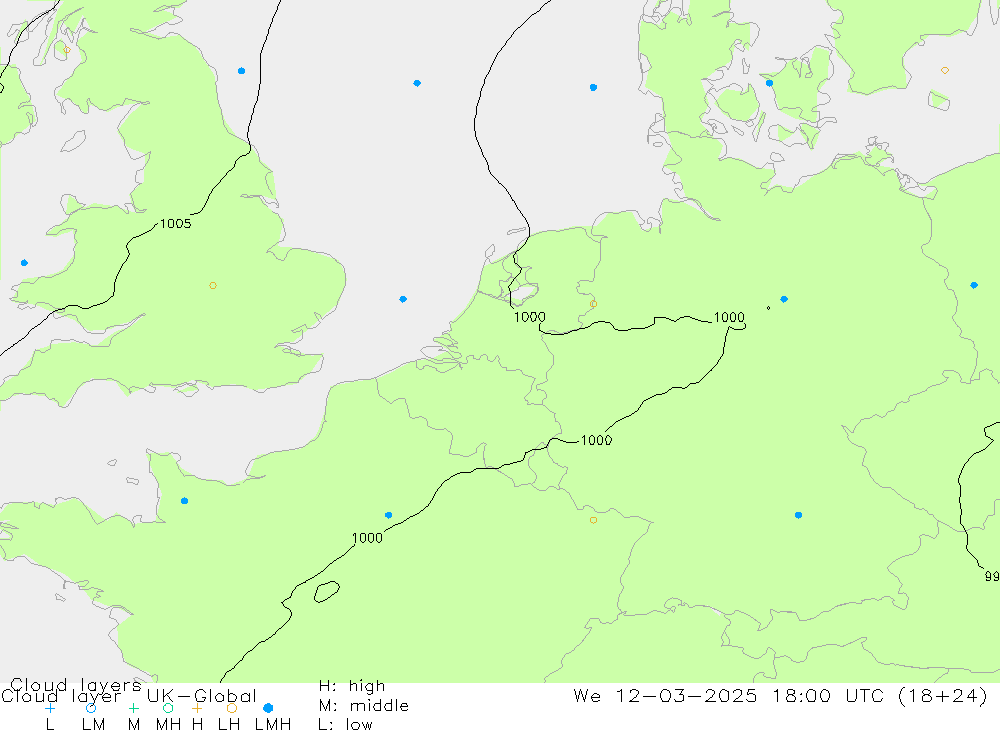Image resolution: width=1000 pixels, height=733 pixels.
Task: Select the blue marker off the East Anglia coast
Action: [403, 299]
